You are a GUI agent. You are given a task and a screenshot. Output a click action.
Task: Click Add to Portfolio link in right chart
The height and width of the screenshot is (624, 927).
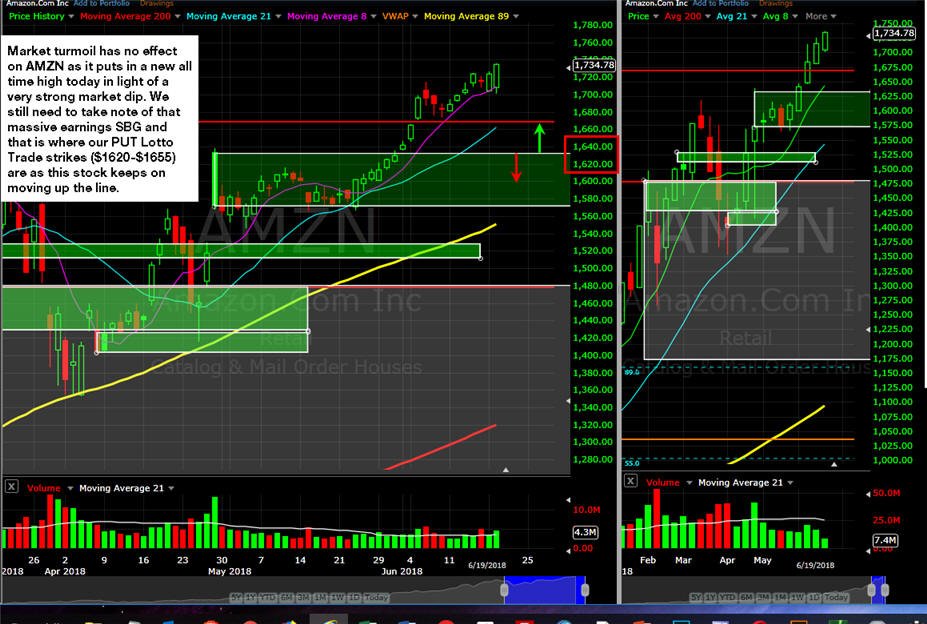721,4
